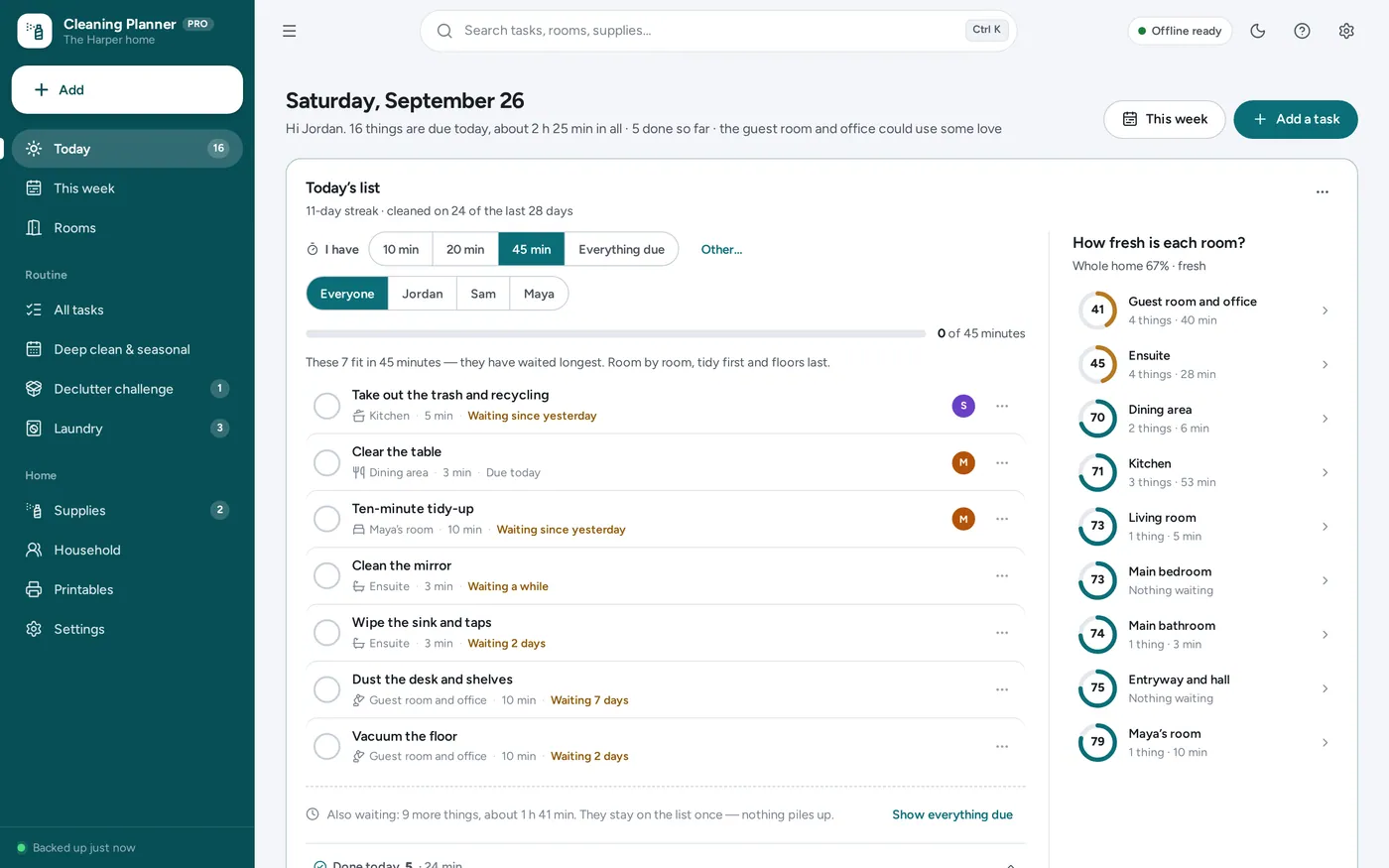Mark Ten-minute tidy-up as done

point(326,519)
